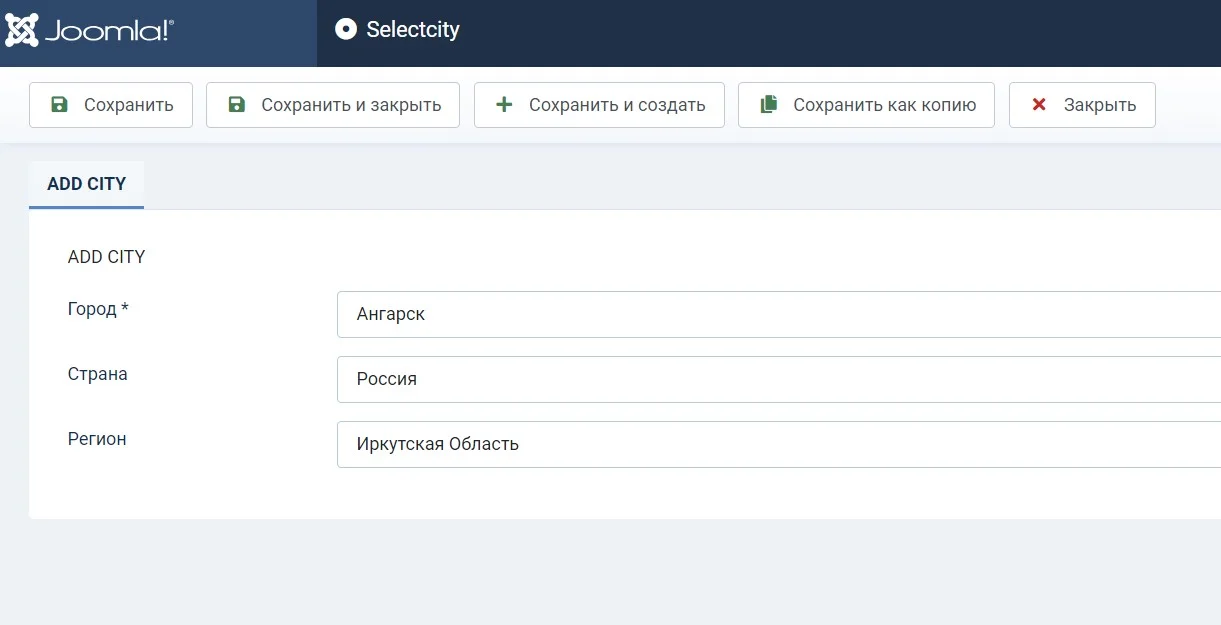Click the Регион field label
Viewport: 1221px width, 625px height.
click(x=97, y=439)
